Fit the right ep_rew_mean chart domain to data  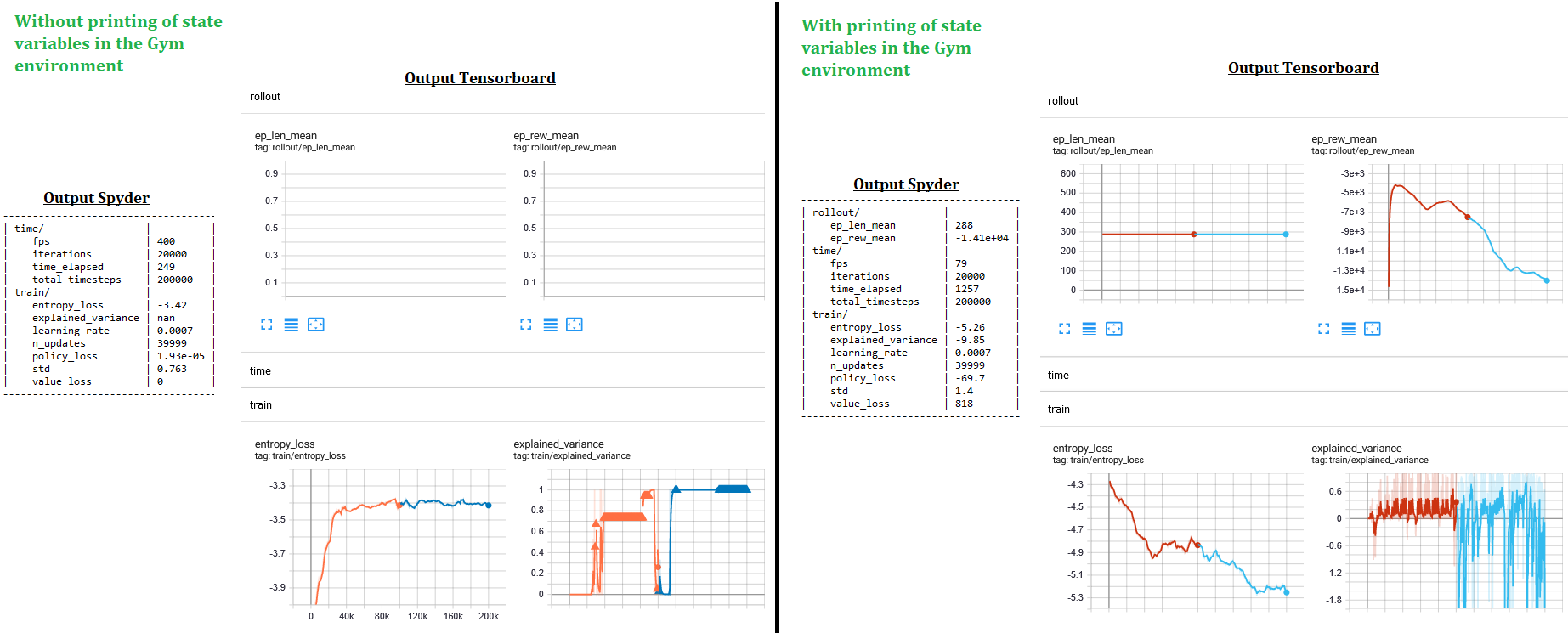(x=1371, y=329)
